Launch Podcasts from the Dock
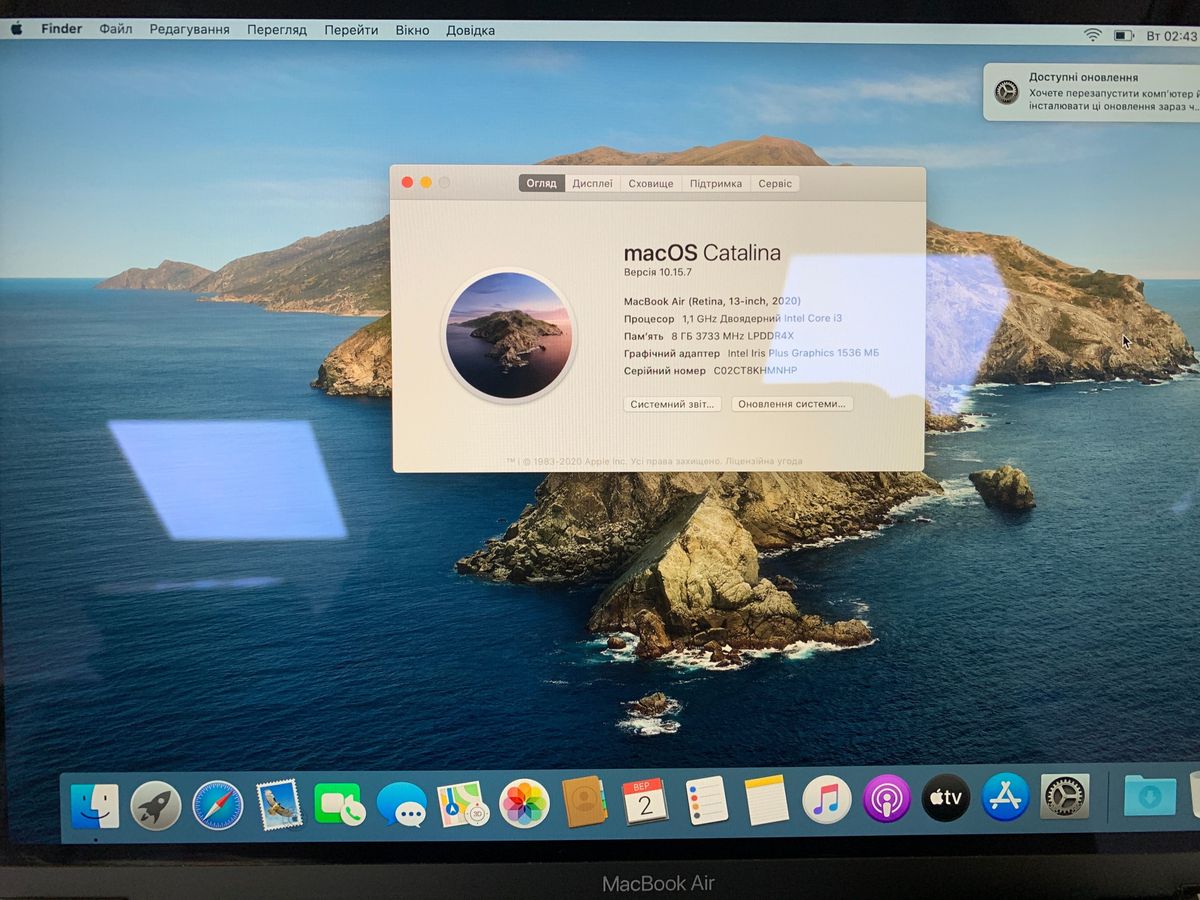The width and height of the screenshot is (1200, 900). pyautogui.click(x=886, y=799)
